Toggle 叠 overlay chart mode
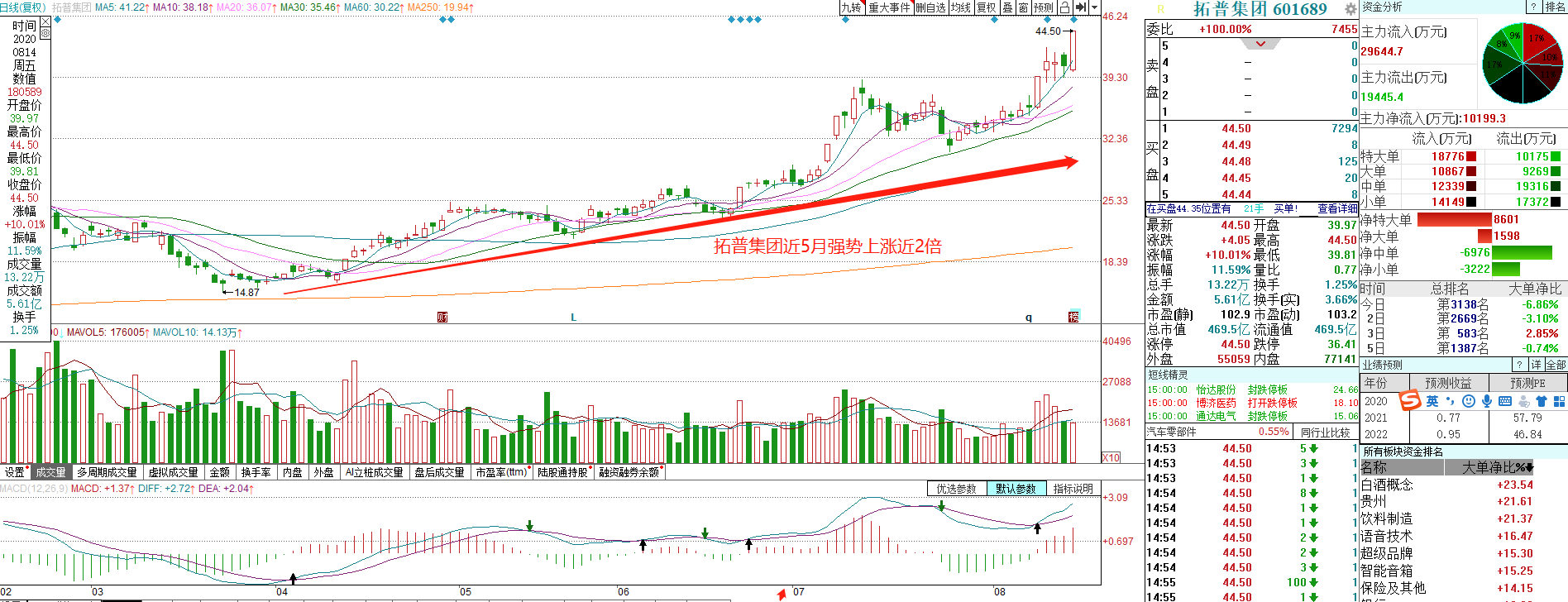 pyautogui.click(x=1007, y=7)
